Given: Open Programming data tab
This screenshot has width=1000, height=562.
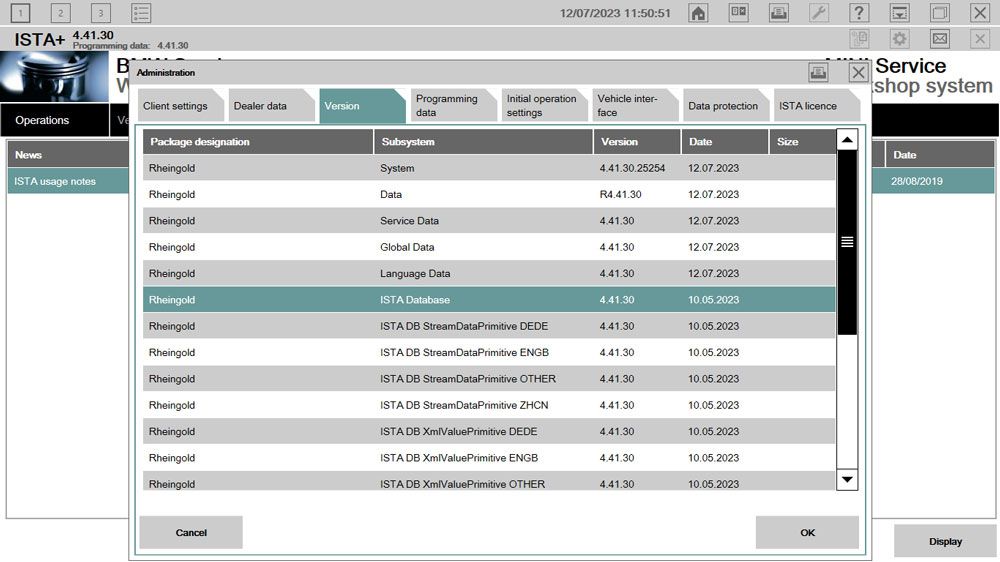Looking at the screenshot, I should click(x=453, y=105).
